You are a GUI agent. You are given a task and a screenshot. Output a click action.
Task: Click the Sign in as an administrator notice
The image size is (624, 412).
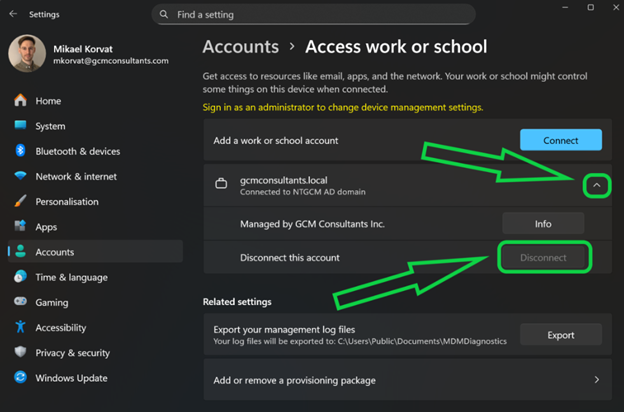point(343,107)
